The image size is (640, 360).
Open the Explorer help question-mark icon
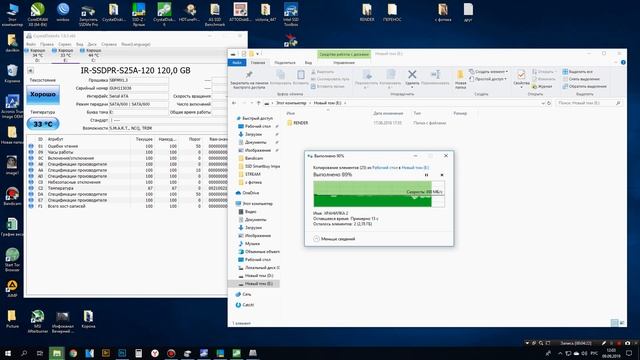pos(623,62)
